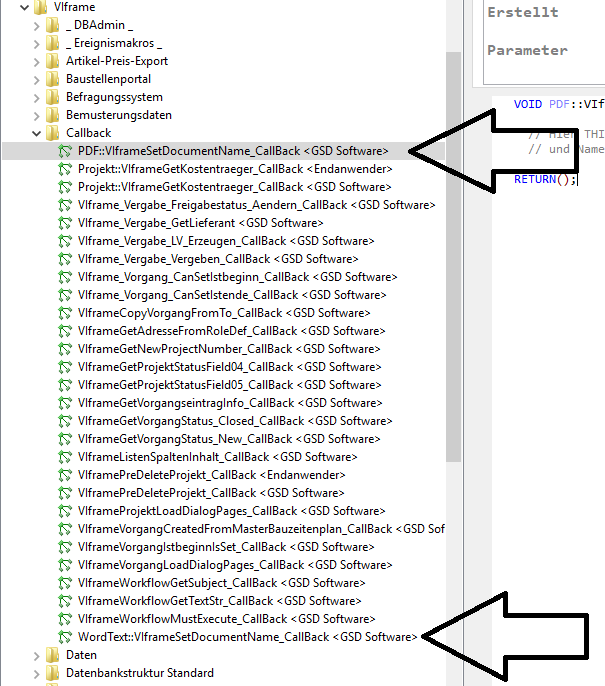
Task: Select the Datenbankstruktur Standard folder label
Action: (140, 673)
